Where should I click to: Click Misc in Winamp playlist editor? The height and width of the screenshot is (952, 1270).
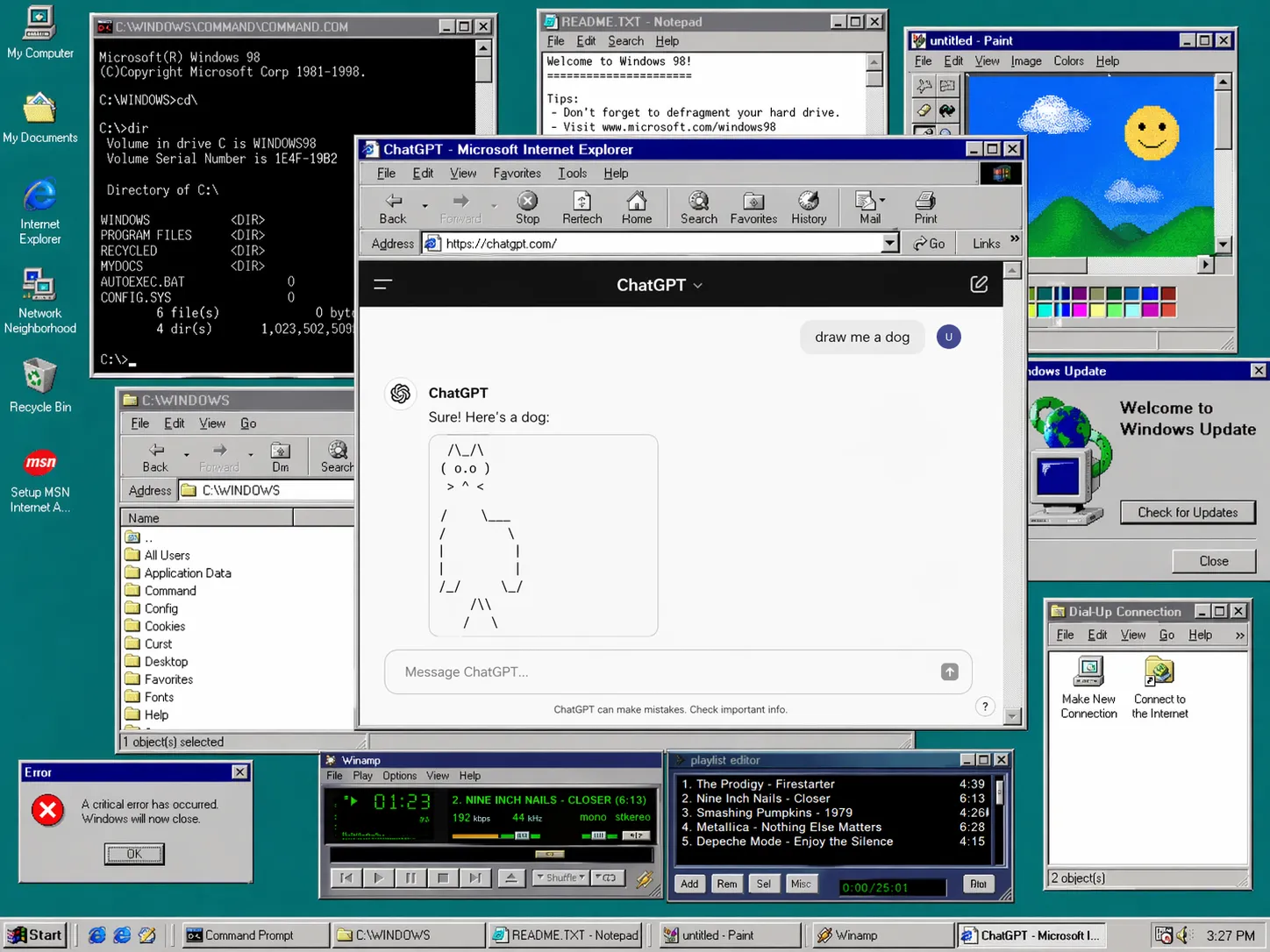click(x=801, y=884)
